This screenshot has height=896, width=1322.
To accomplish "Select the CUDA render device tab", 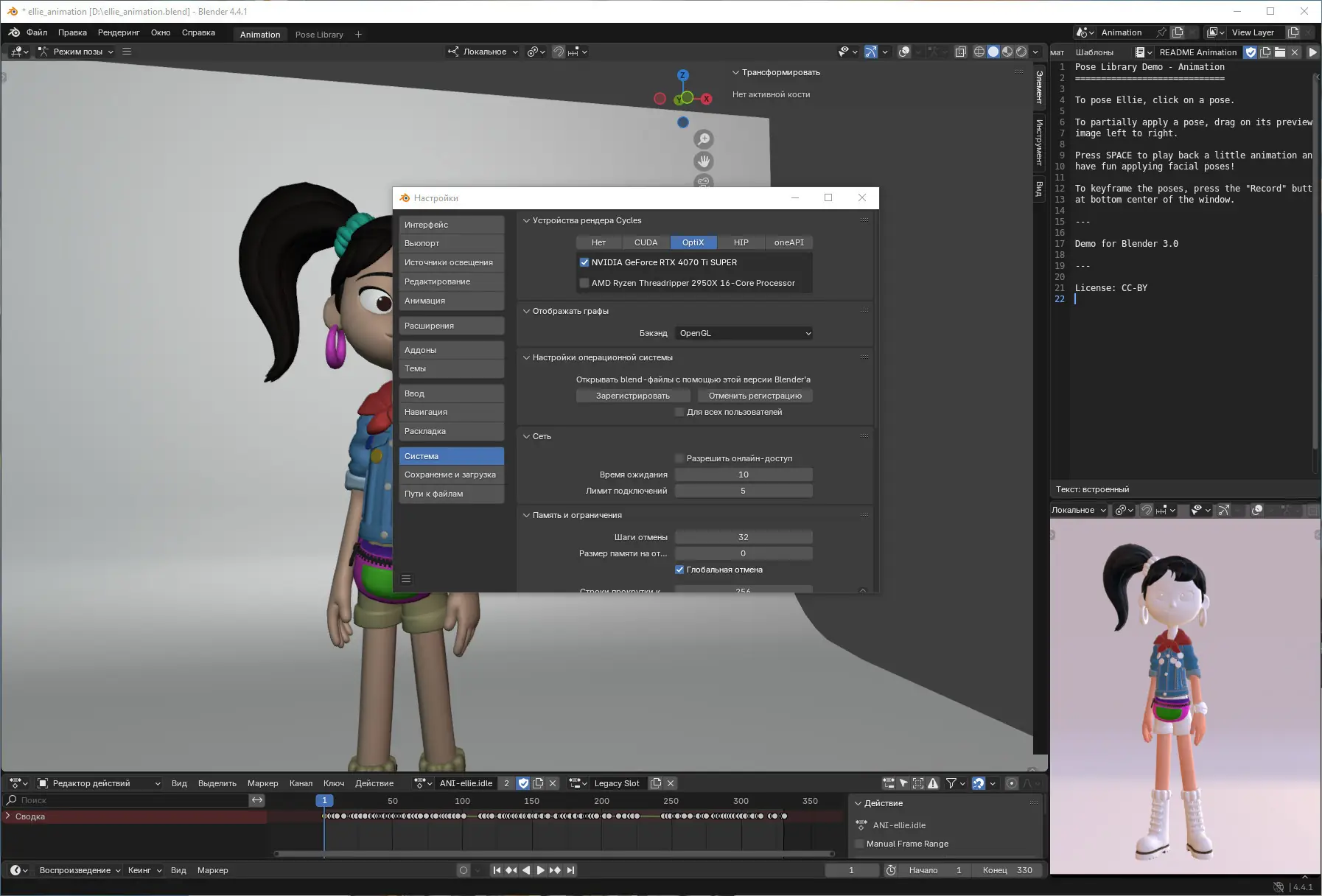I will pos(646,242).
